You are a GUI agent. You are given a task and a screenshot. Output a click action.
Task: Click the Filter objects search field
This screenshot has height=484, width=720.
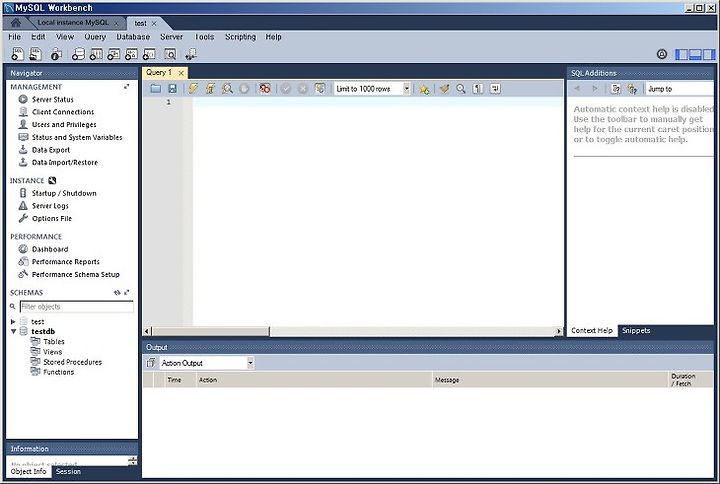point(77,307)
